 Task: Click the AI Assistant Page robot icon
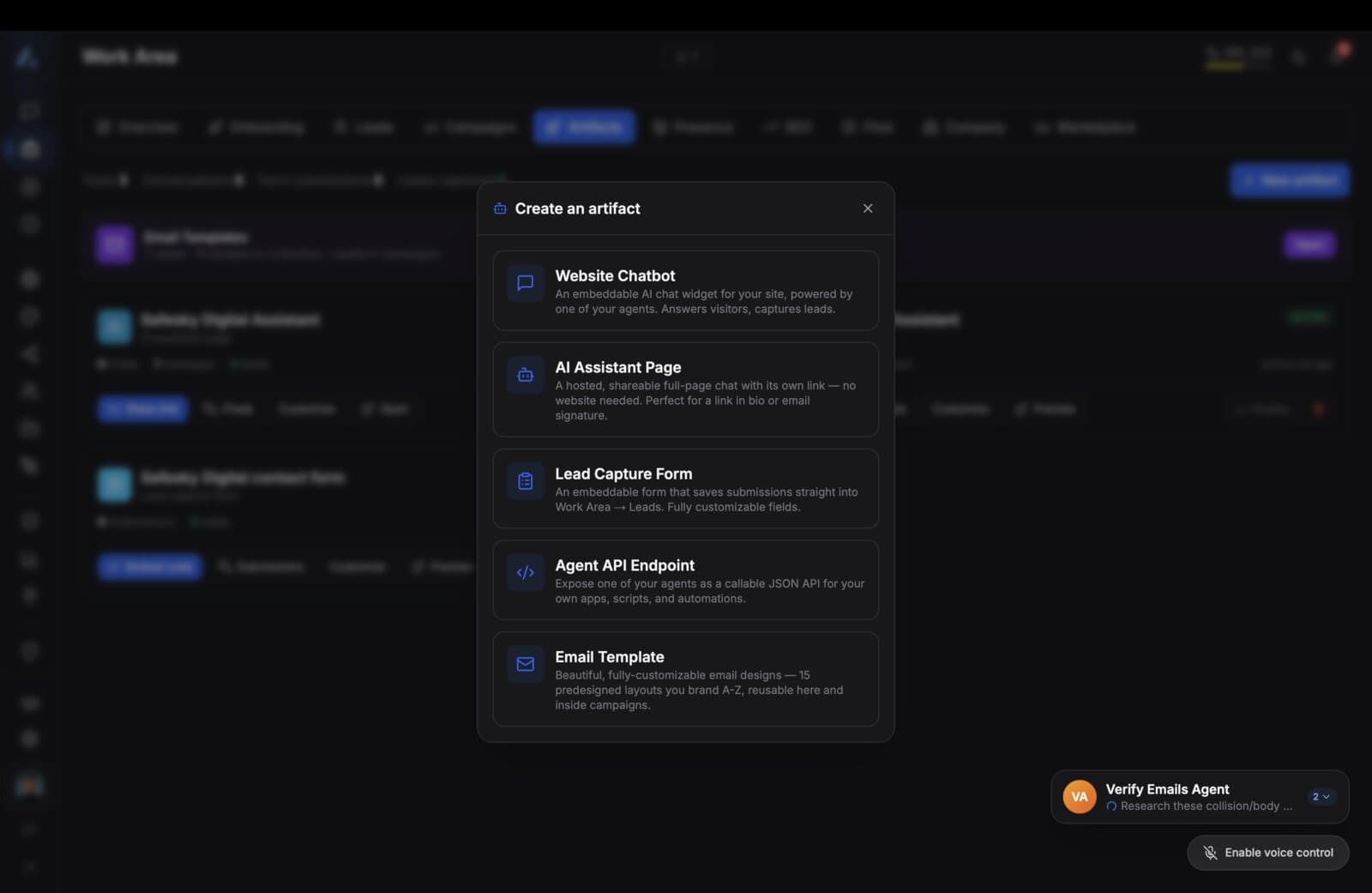526,375
